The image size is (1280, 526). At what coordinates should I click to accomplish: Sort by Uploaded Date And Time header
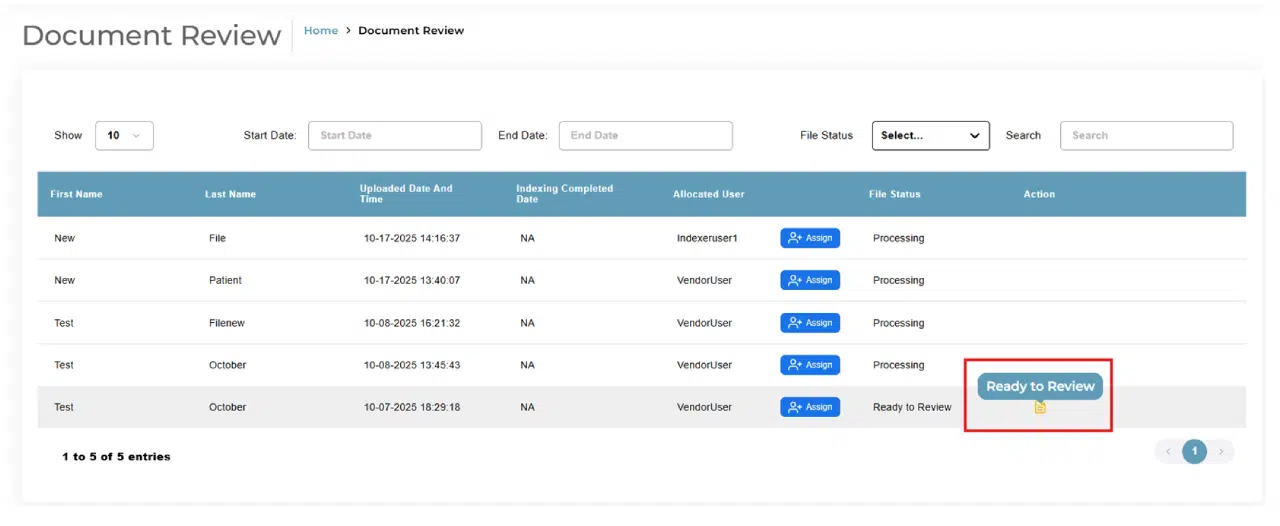click(x=406, y=194)
